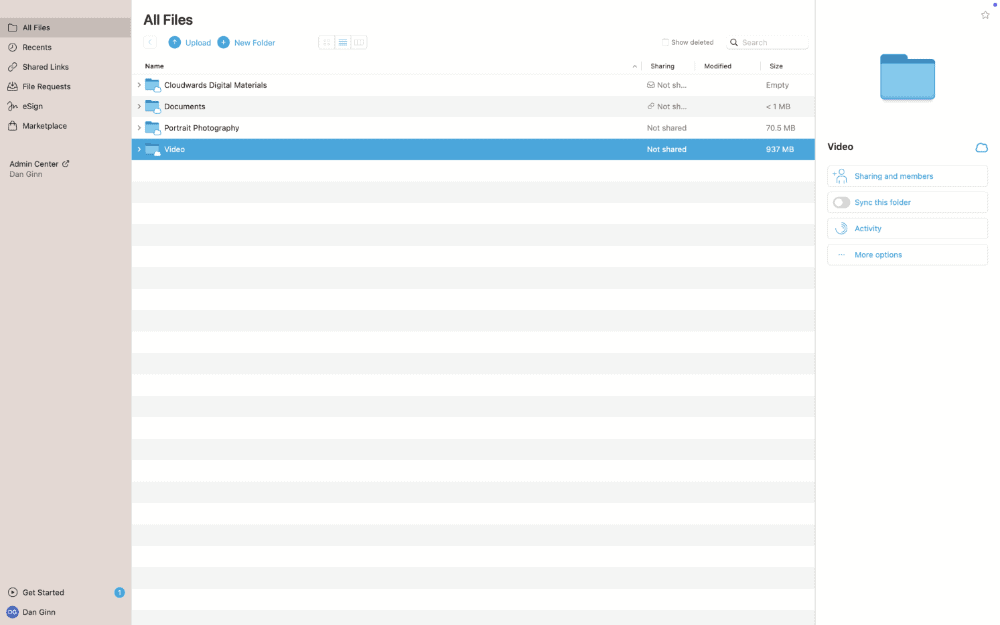Enable the Show deleted checkbox
The height and width of the screenshot is (625, 1000).
coord(665,42)
